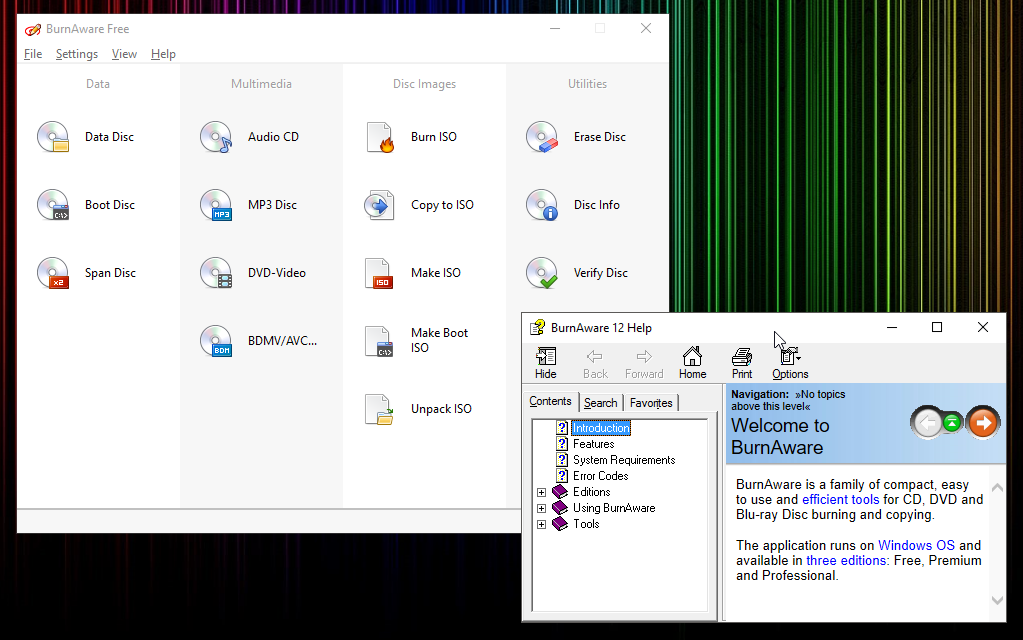Open the Make ISO tool
The height and width of the screenshot is (640, 1023).
412,273
